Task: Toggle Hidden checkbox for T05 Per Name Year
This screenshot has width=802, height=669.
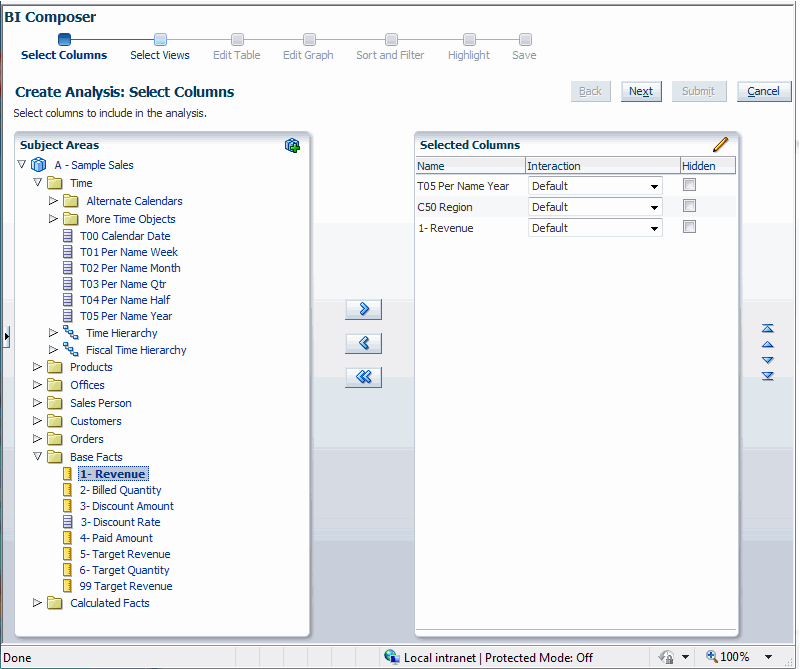Action: [x=689, y=186]
